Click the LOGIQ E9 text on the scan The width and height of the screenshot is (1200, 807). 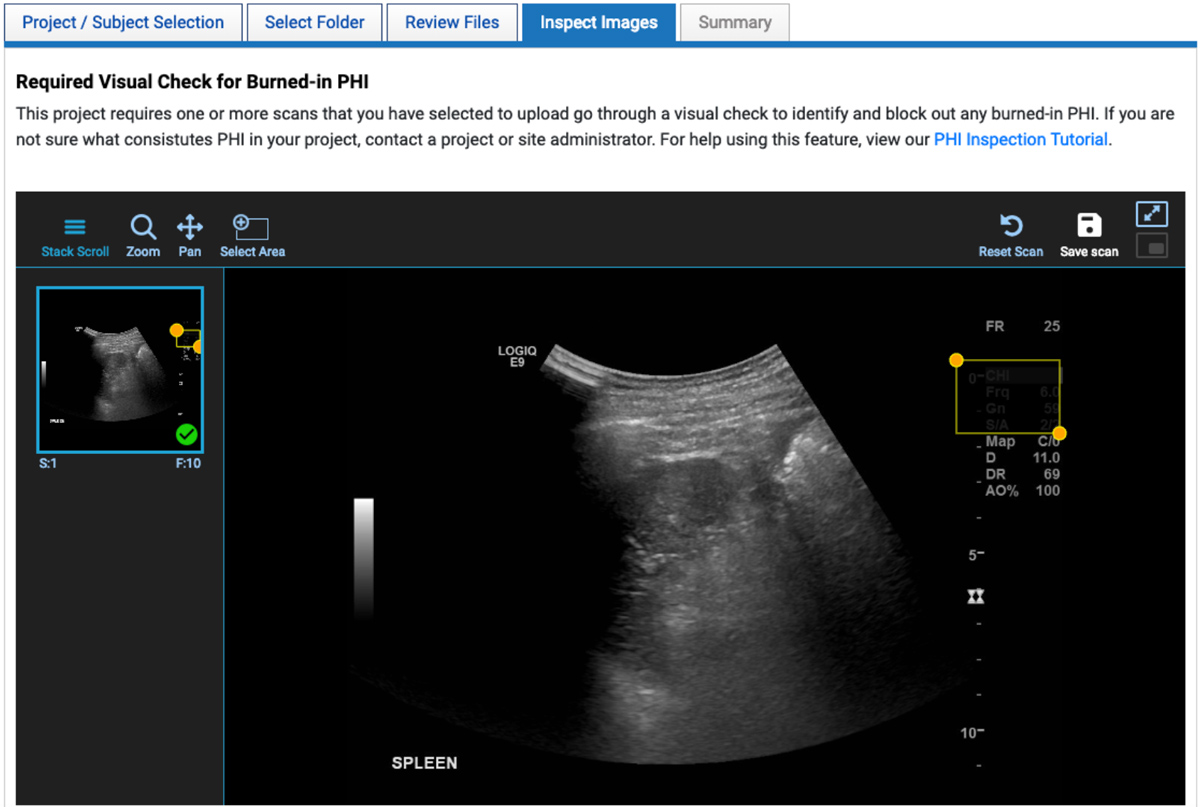point(517,357)
